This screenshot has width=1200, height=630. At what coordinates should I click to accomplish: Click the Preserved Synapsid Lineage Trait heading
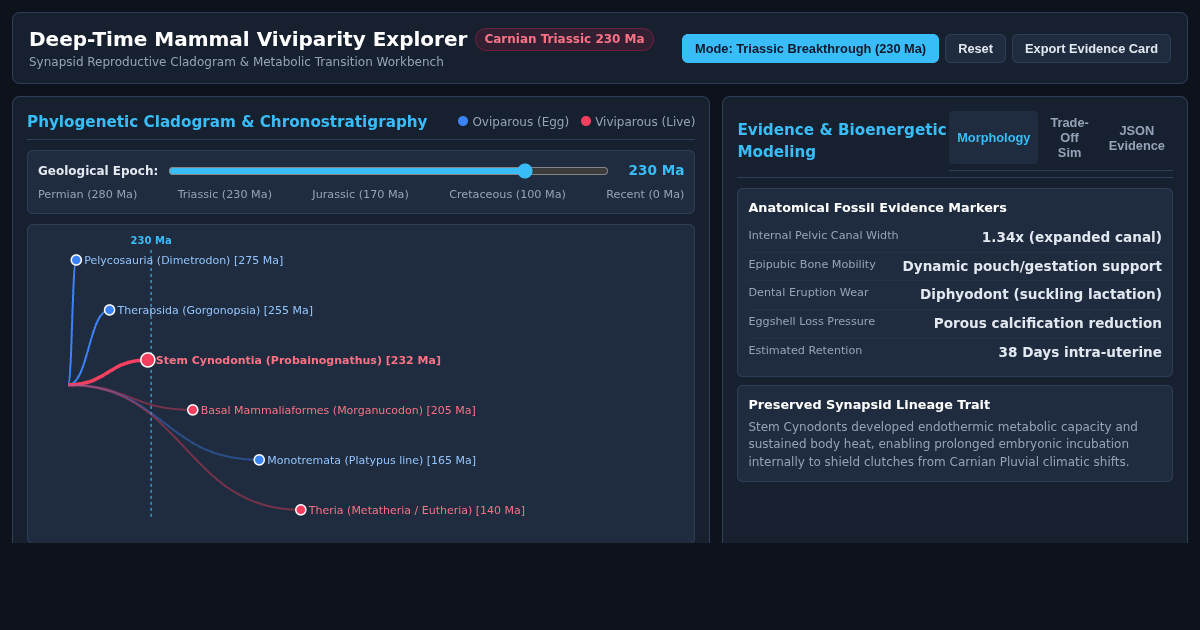click(x=869, y=405)
